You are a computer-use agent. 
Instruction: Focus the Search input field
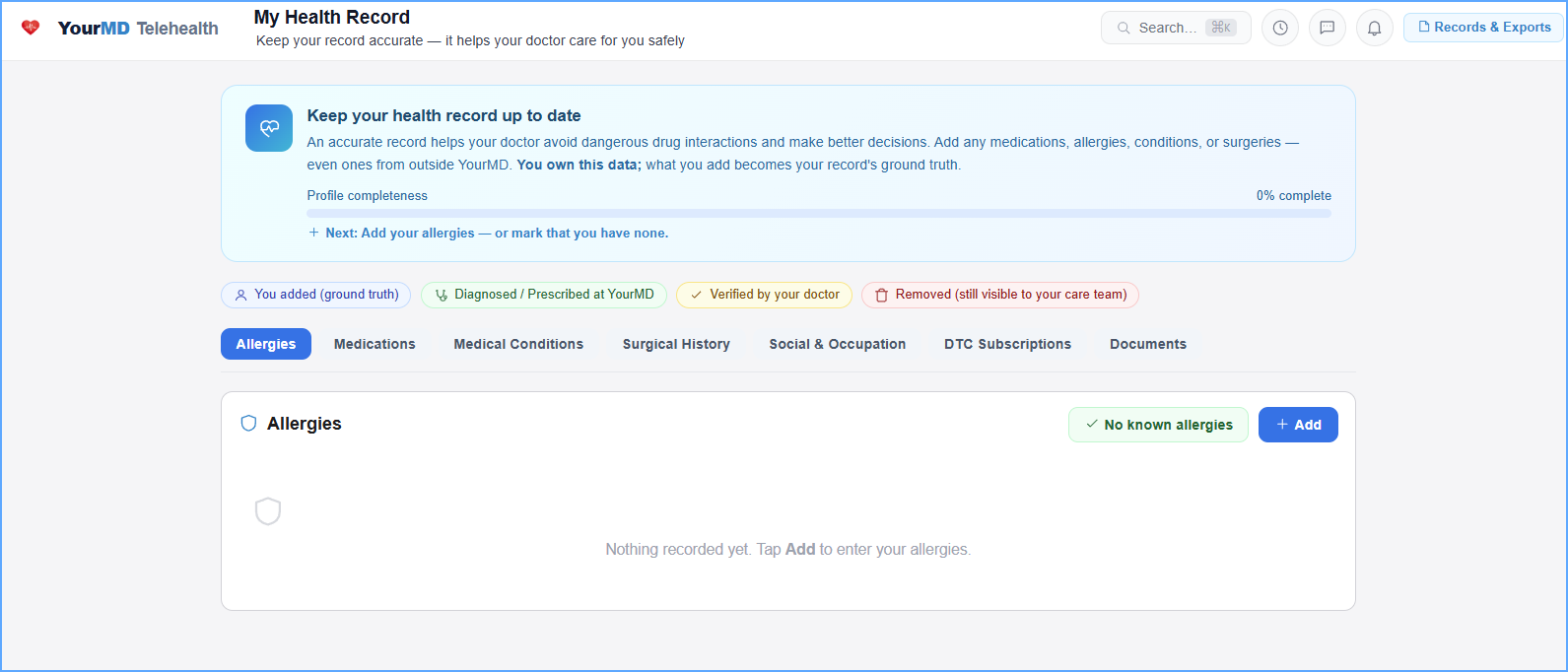[1176, 28]
